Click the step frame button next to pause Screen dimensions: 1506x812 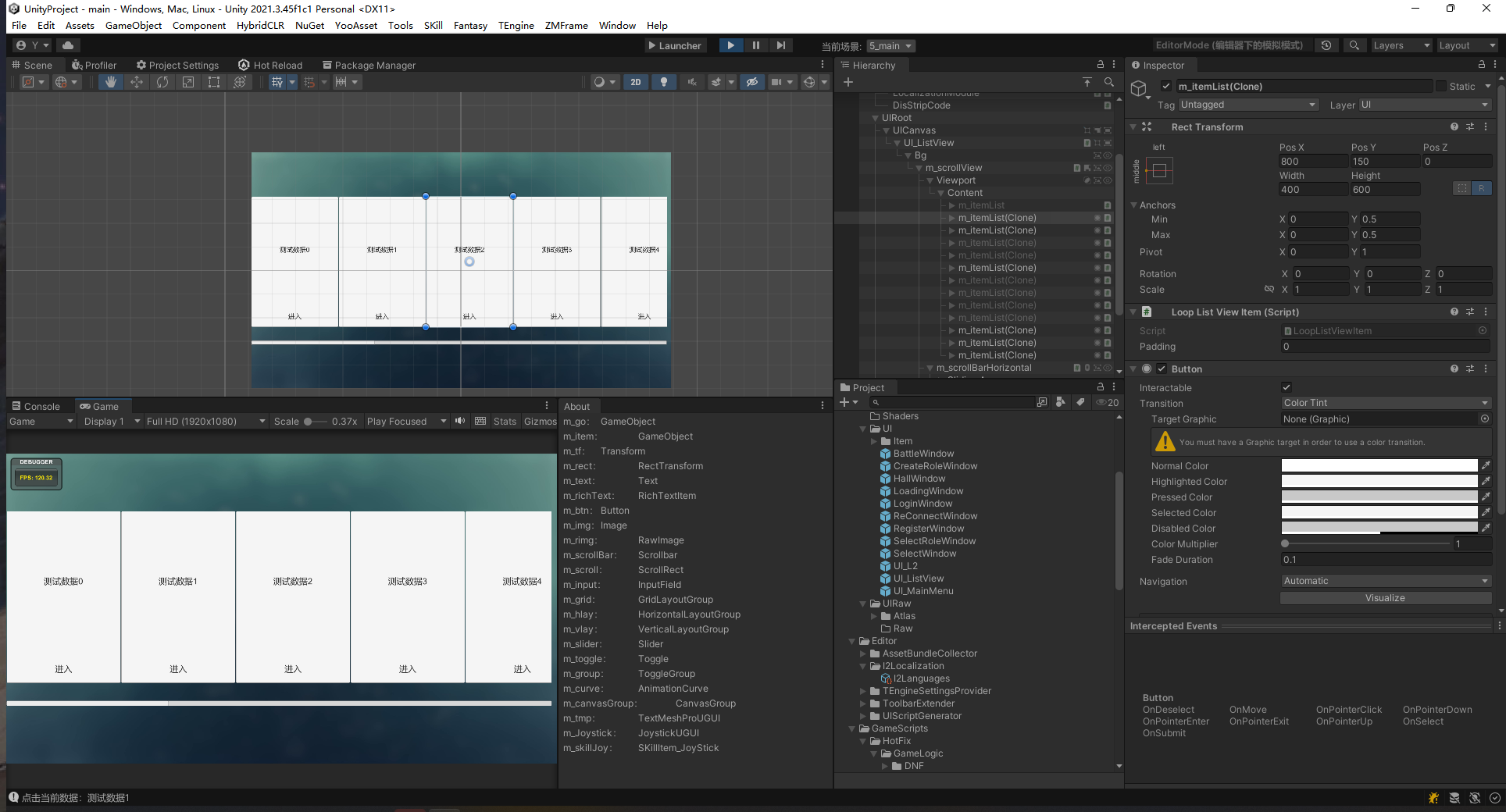(x=781, y=45)
